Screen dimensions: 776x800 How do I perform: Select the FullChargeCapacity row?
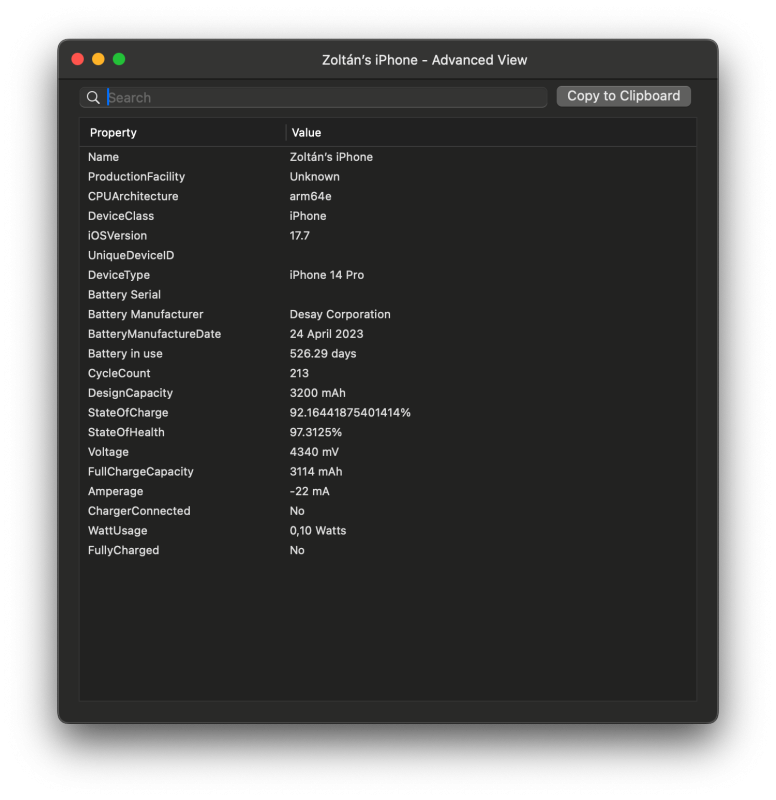(x=388, y=471)
